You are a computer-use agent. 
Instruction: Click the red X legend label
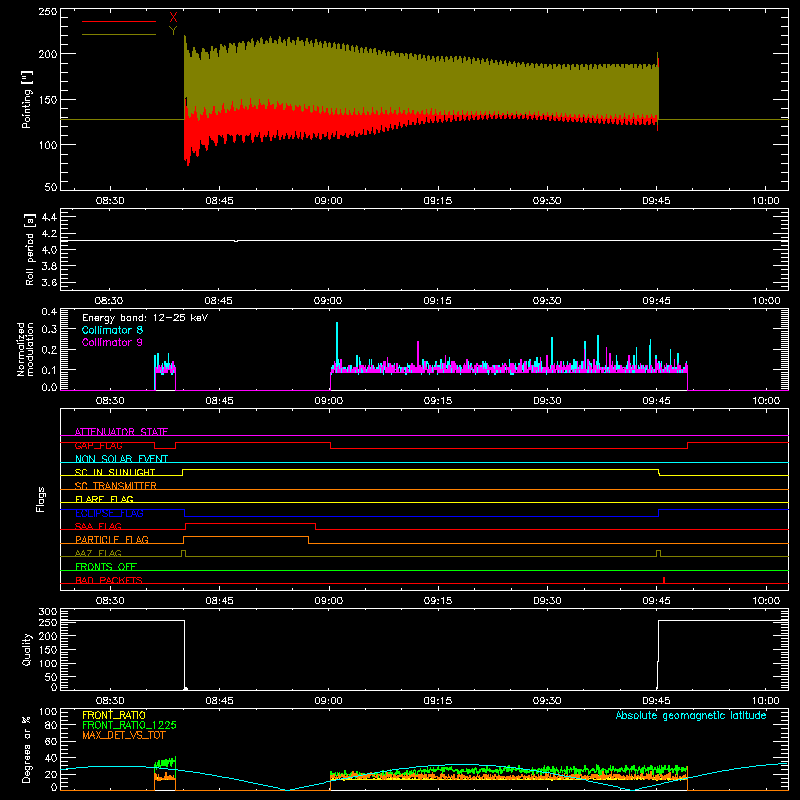tap(173, 18)
